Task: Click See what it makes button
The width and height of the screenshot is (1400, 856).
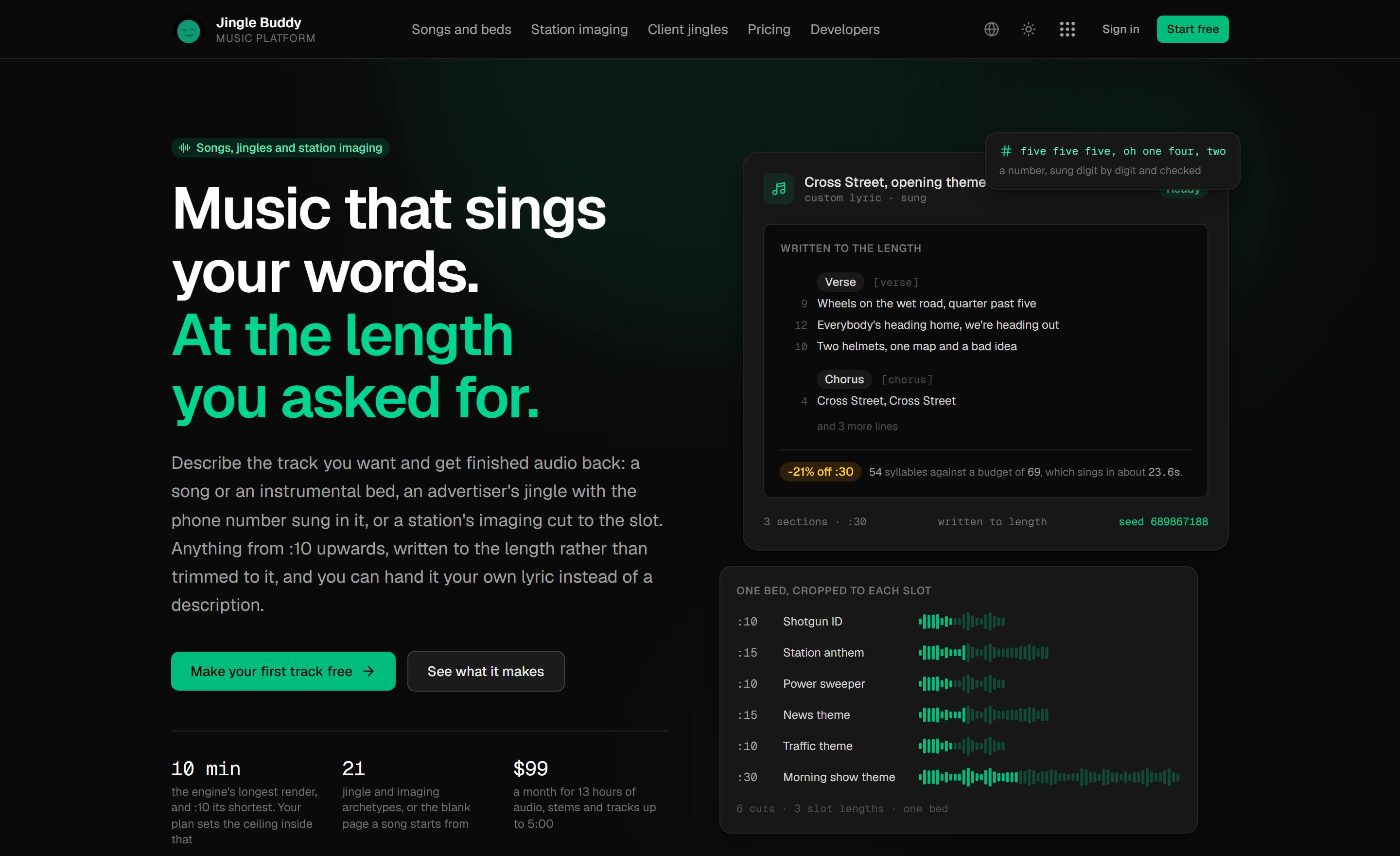Action: tap(486, 671)
